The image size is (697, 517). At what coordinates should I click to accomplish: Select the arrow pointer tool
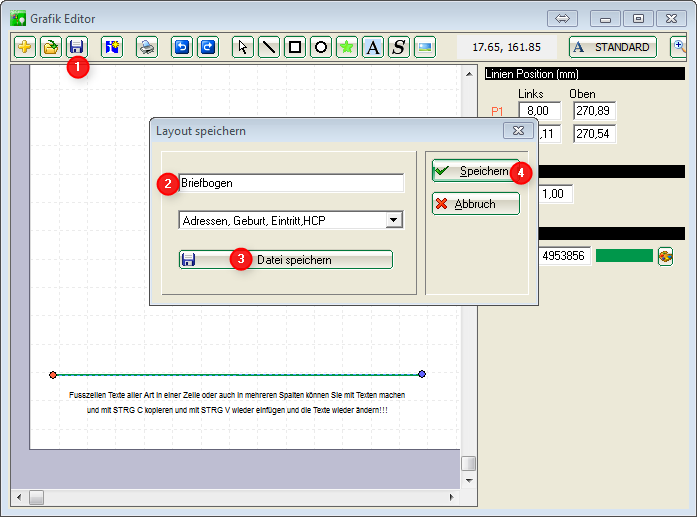click(x=243, y=47)
